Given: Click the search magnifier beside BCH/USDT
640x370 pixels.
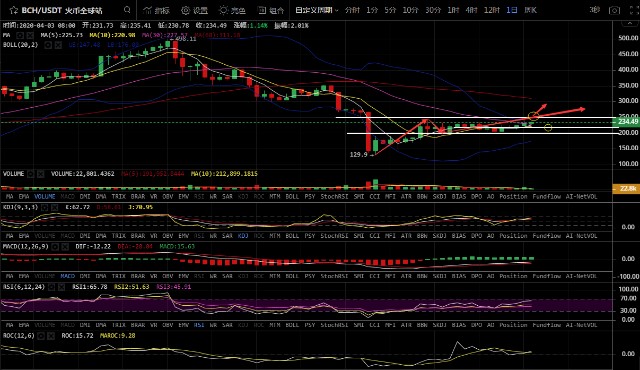Looking at the screenshot, I should (127, 10).
